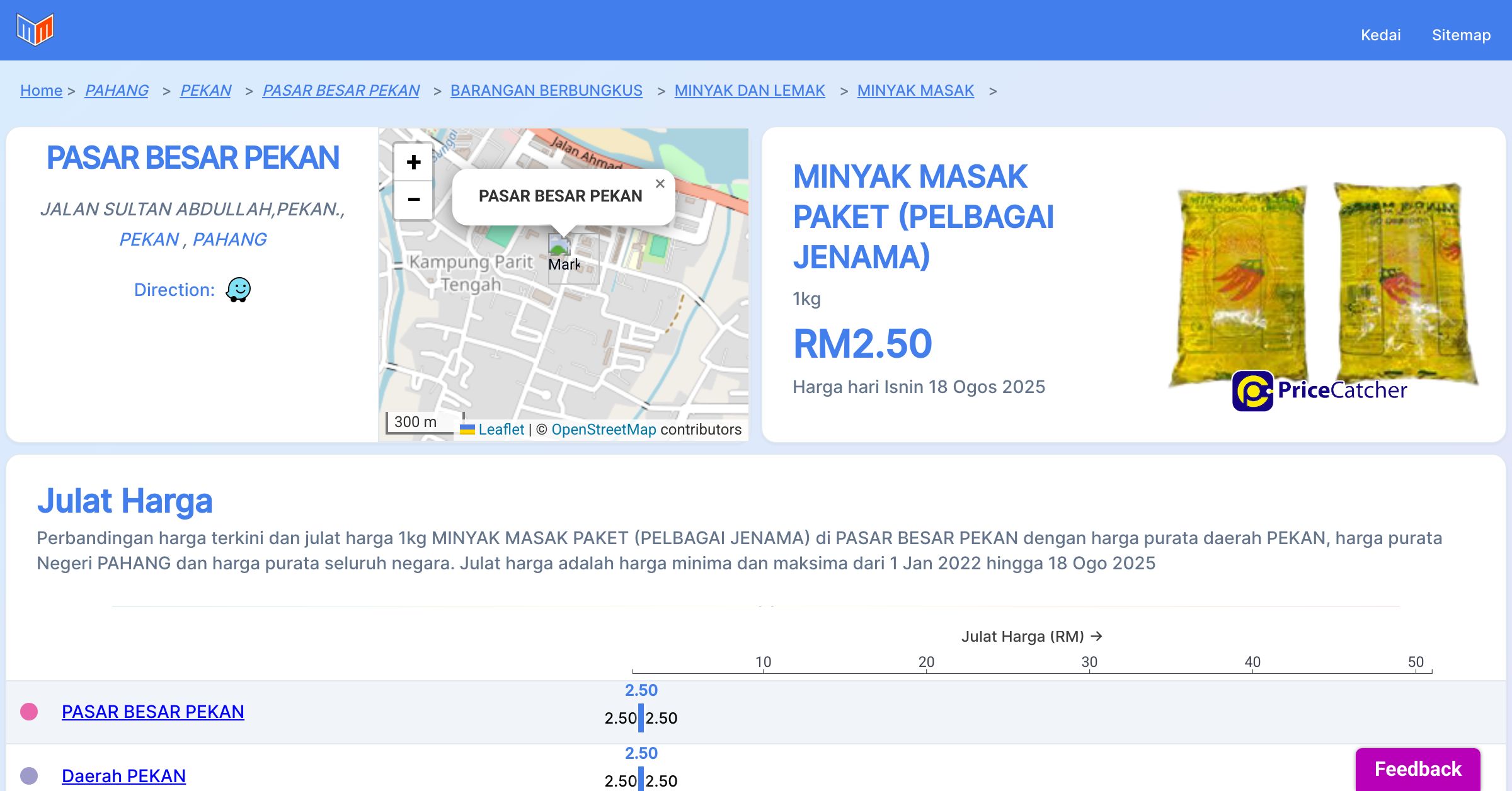Click the cooking oil packet product image
1512x791 pixels.
(1323, 283)
